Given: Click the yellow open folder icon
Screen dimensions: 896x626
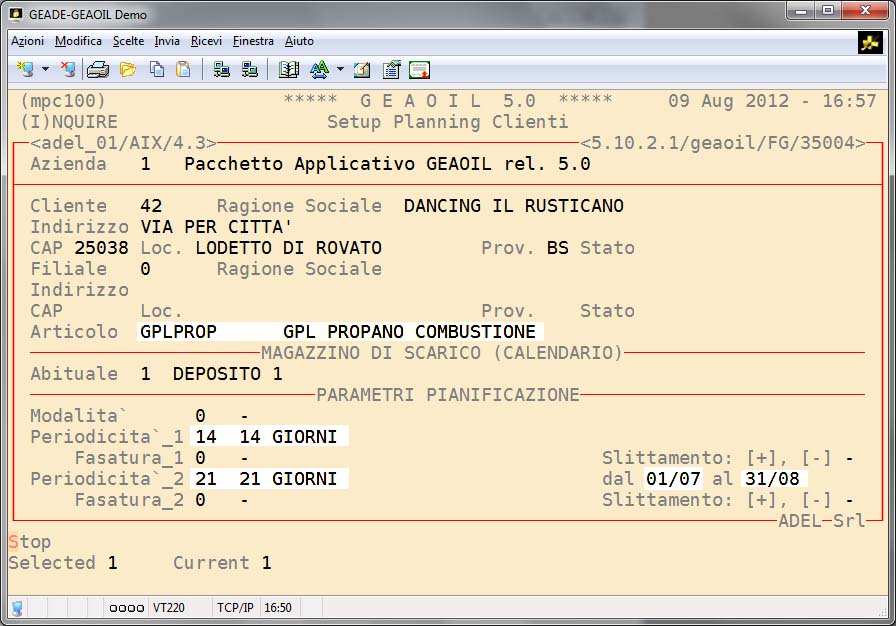Looking at the screenshot, I should (128, 69).
